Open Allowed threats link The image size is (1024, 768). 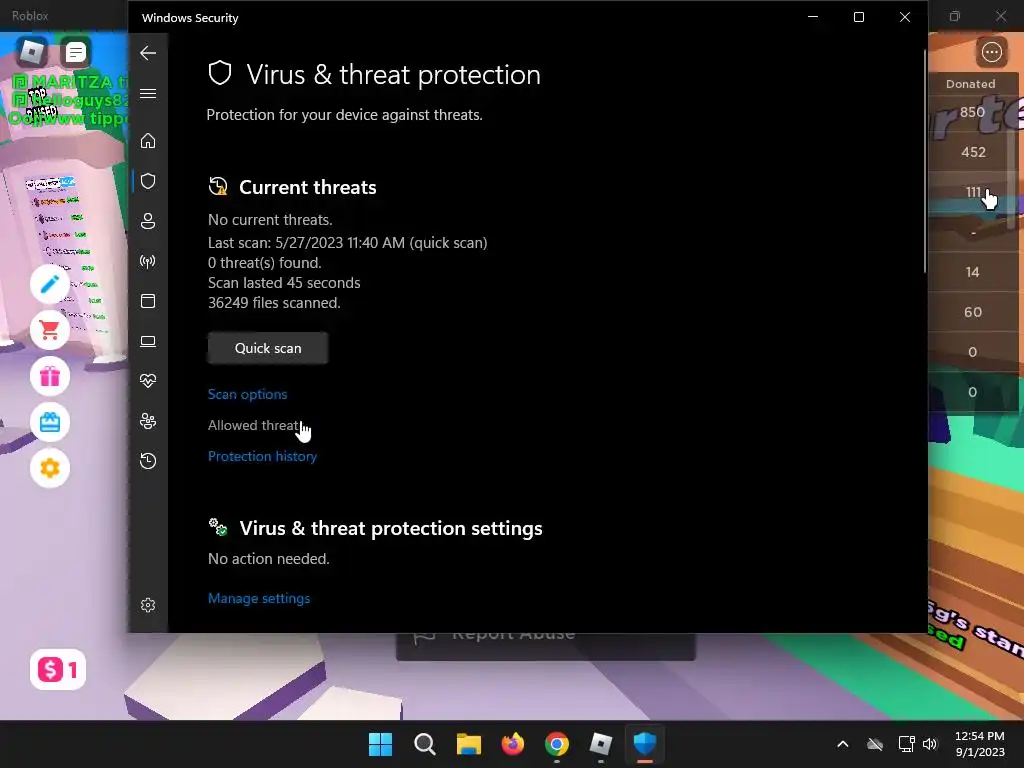pyautogui.click(x=255, y=425)
